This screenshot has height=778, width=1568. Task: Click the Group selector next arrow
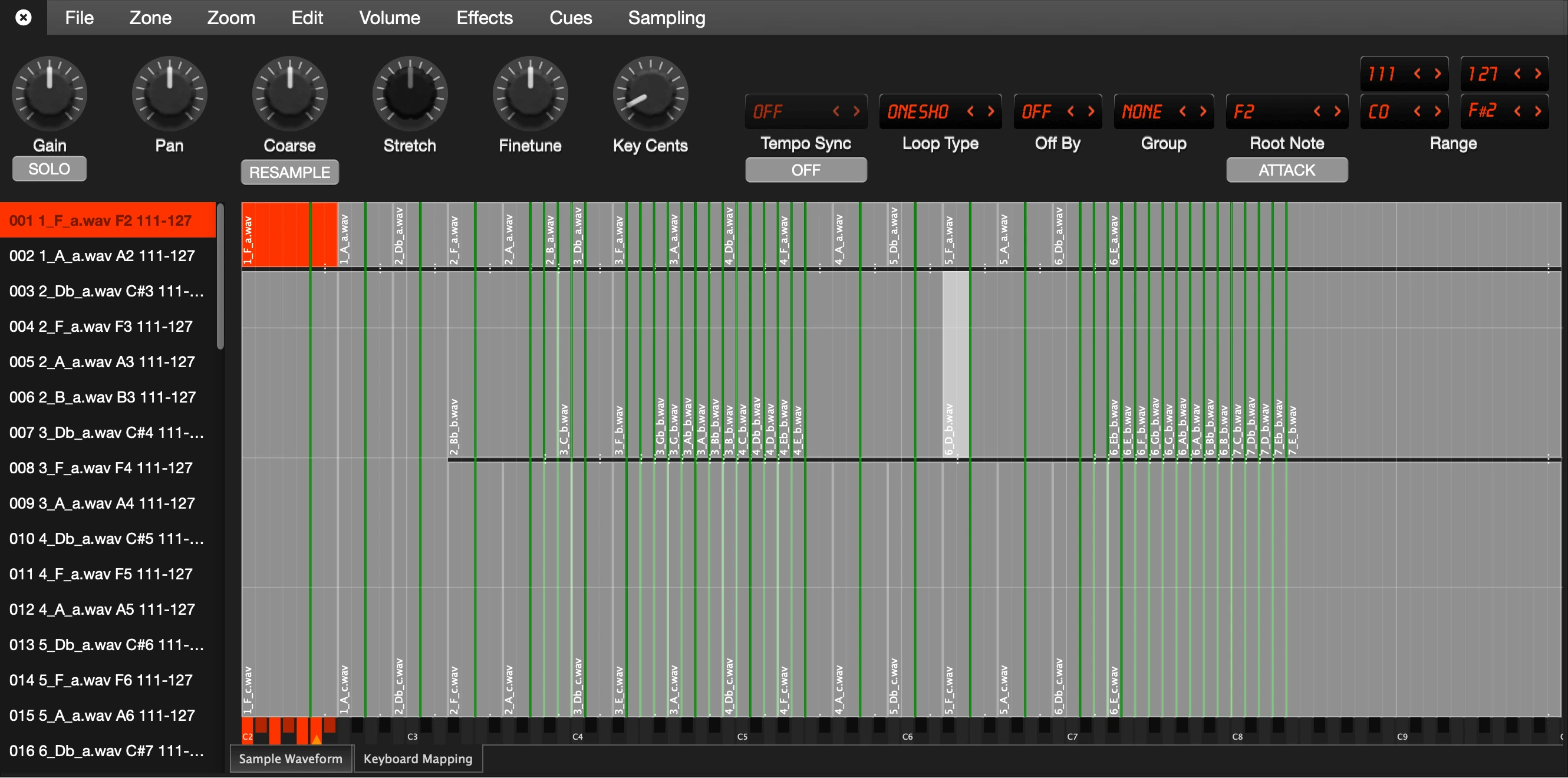(x=1203, y=111)
